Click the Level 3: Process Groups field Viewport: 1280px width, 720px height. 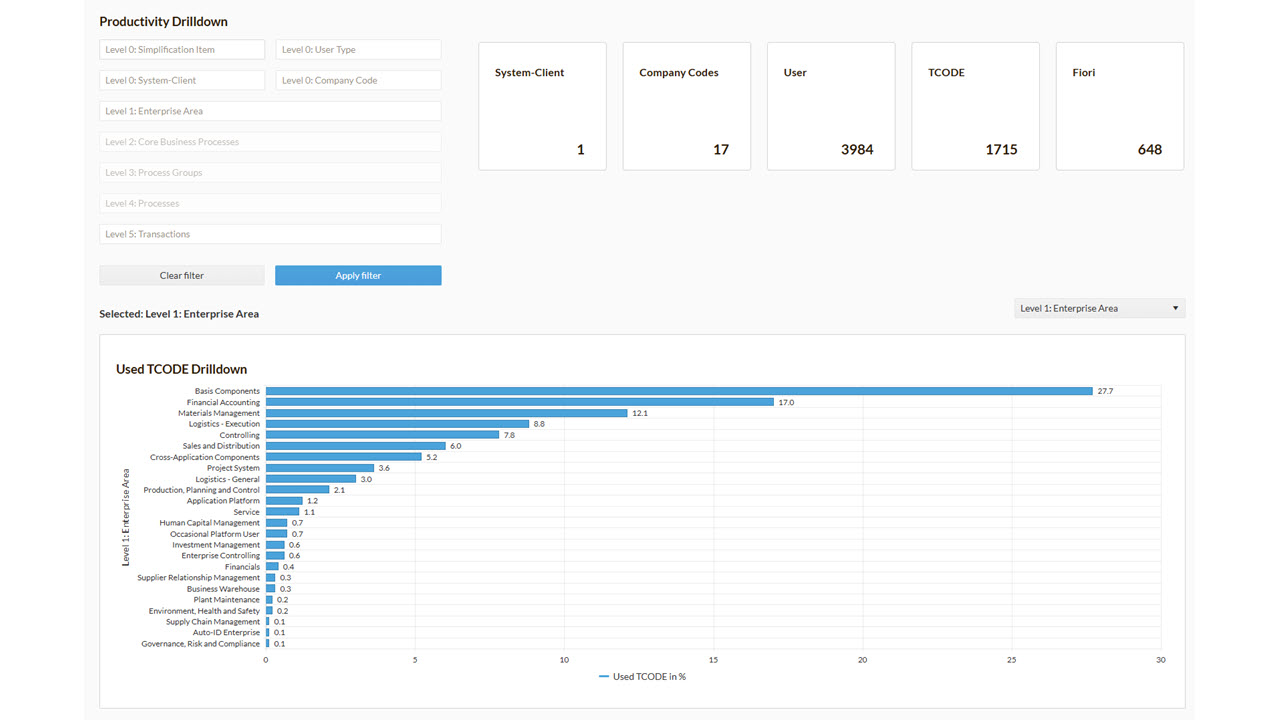tap(270, 173)
